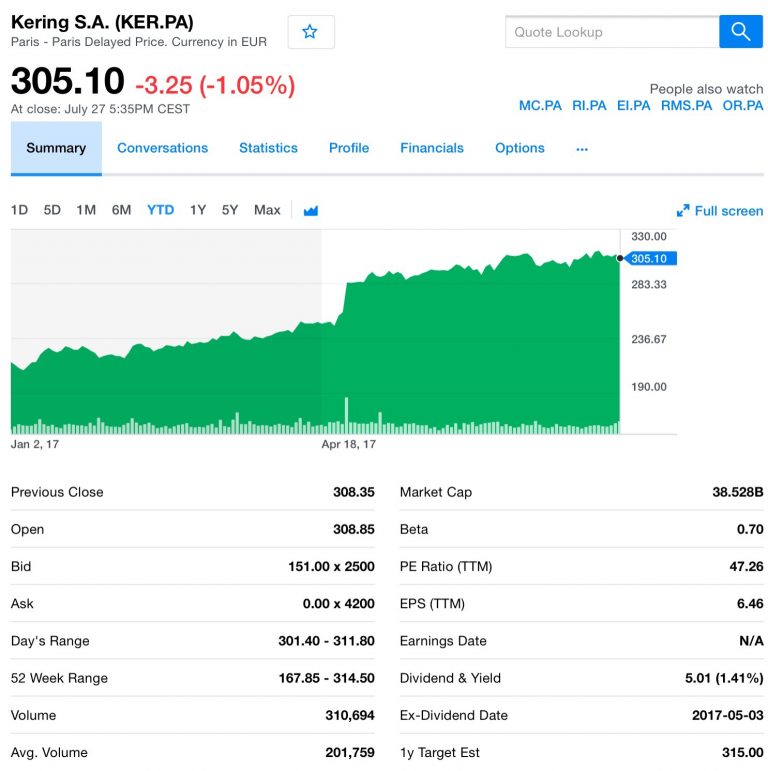Image resolution: width=768 pixels, height=771 pixels.
Task: Click the 305.10 price flag on chart
Action: tap(650, 259)
